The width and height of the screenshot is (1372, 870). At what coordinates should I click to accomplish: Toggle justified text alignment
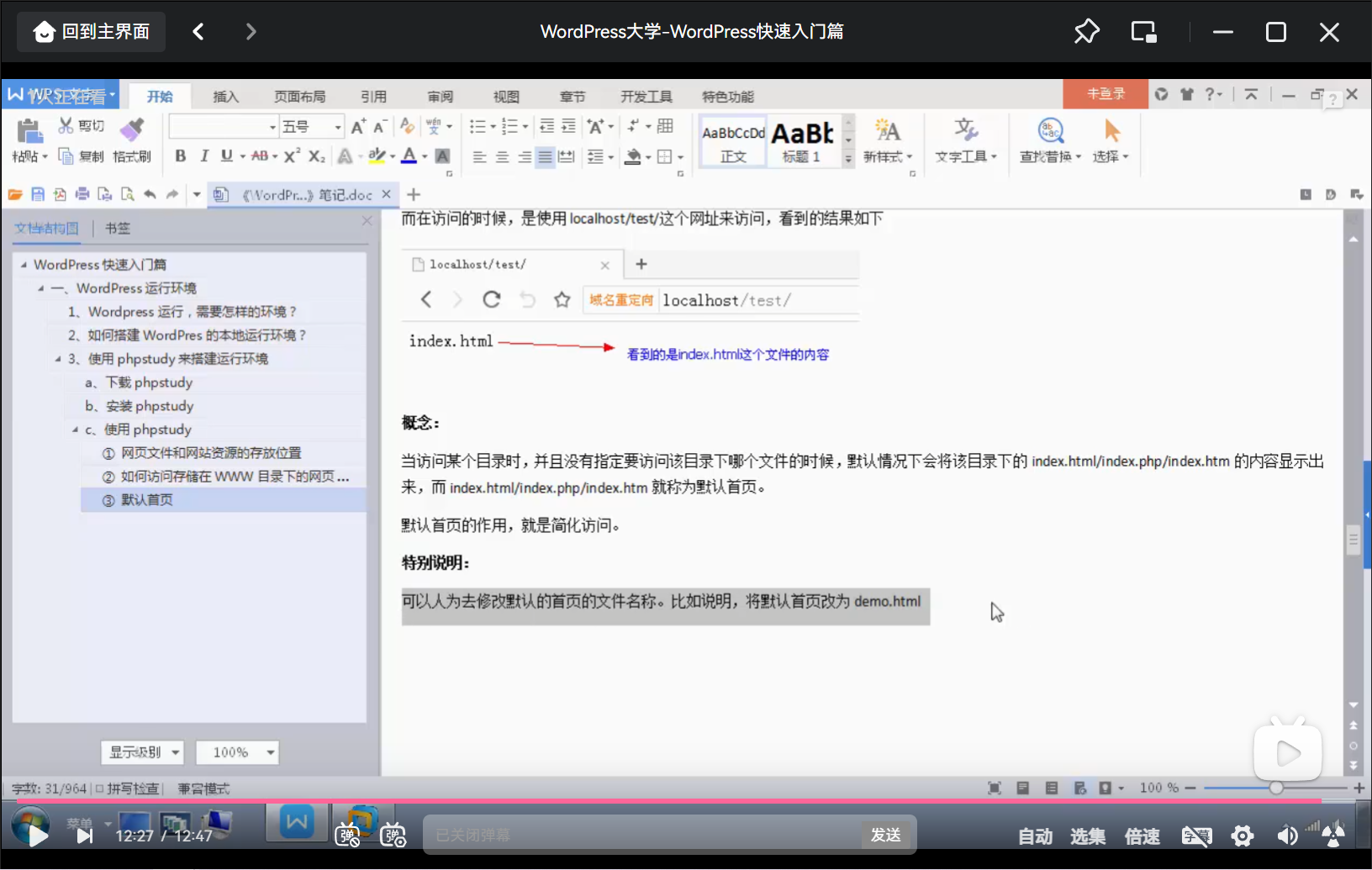tap(546, 157)
